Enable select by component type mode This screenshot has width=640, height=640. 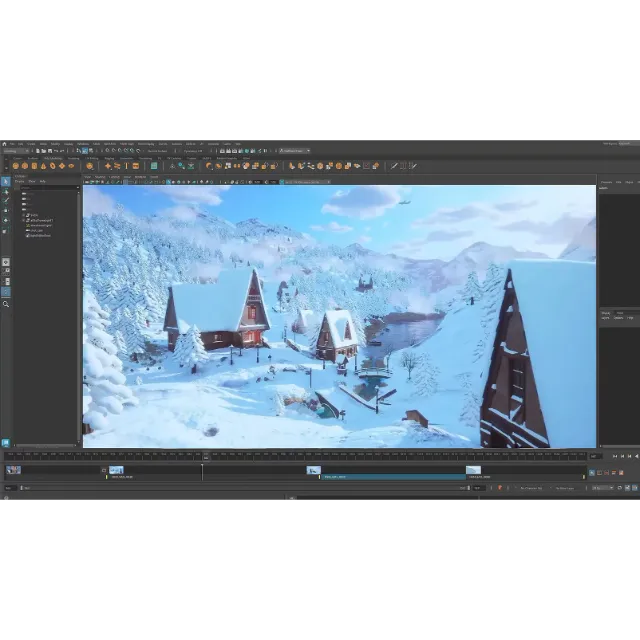point(91,151)
